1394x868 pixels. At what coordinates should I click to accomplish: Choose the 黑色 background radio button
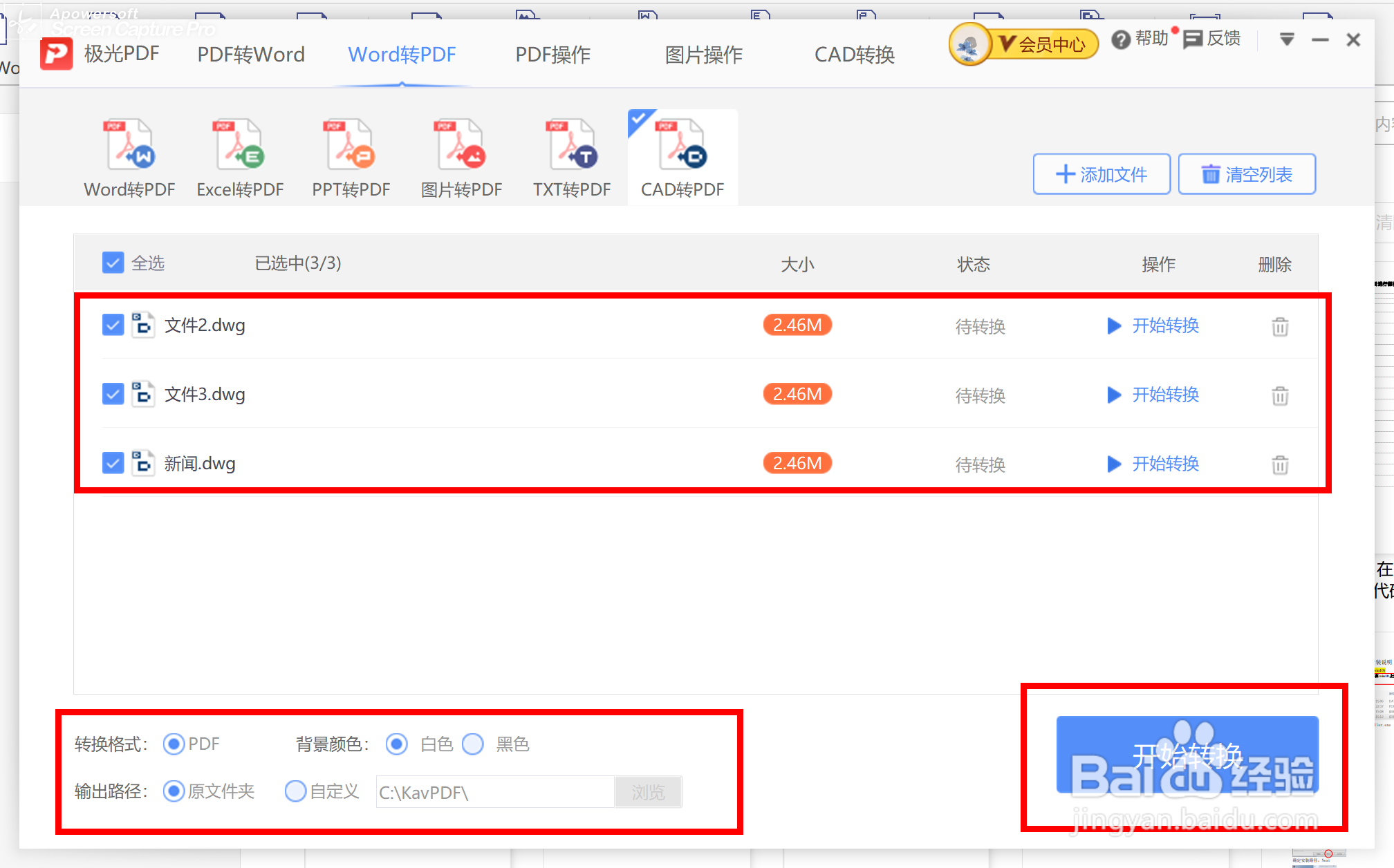click(473, 744)
